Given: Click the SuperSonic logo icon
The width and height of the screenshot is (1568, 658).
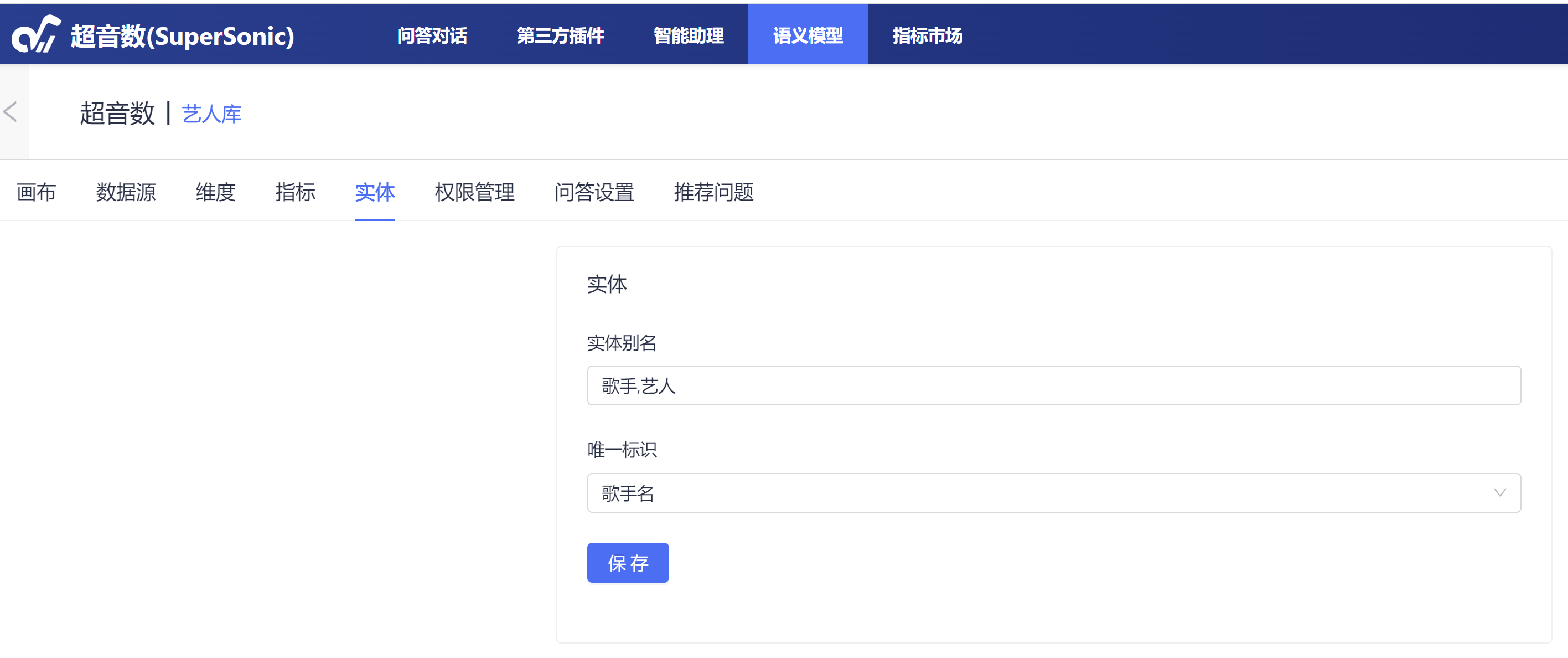Looking at the screenshot, I should (x=35, y=35).
